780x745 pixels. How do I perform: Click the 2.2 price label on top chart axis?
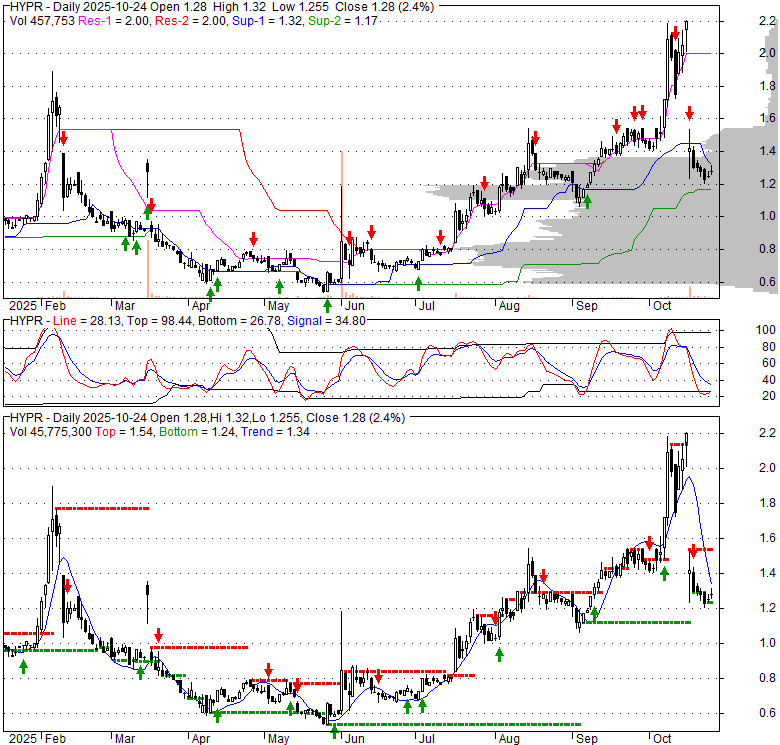767,21
